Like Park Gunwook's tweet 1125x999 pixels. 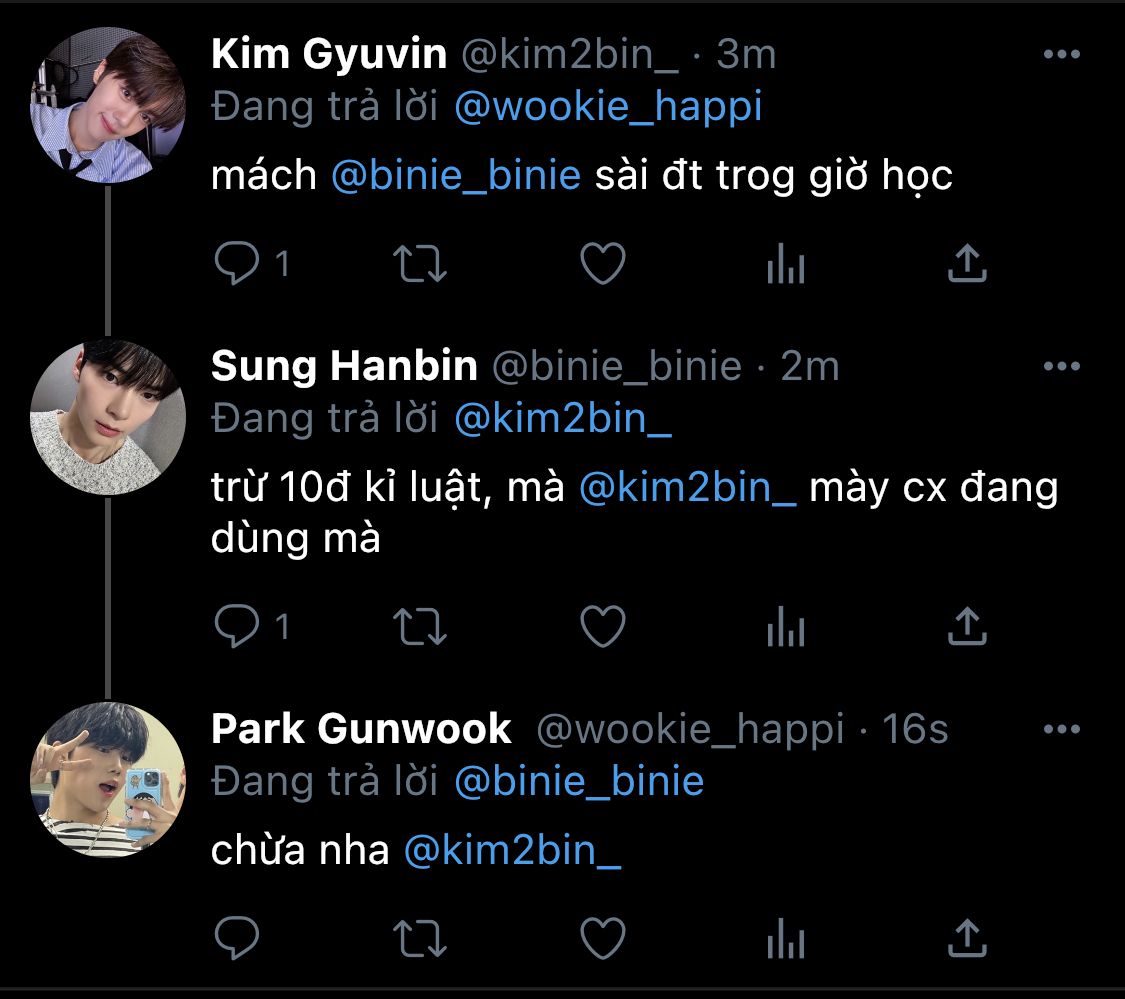pos(603,939)
